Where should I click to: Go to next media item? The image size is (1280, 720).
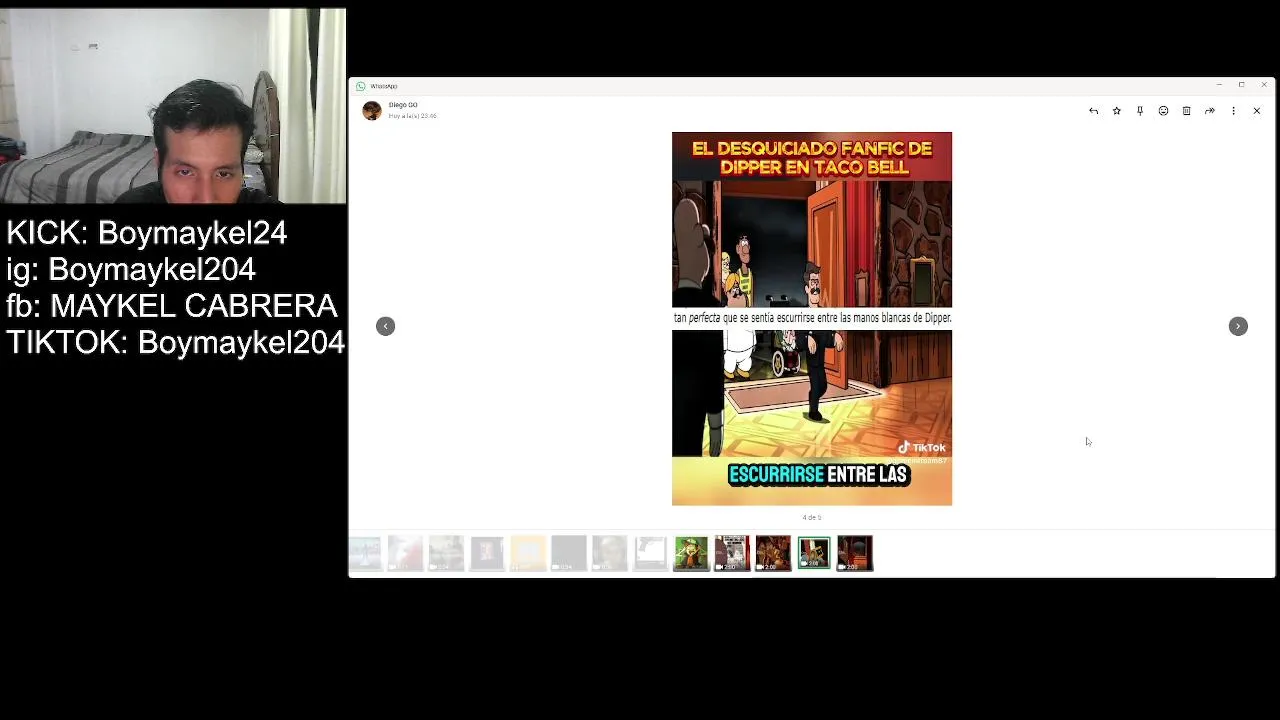tap(1238, 326)
